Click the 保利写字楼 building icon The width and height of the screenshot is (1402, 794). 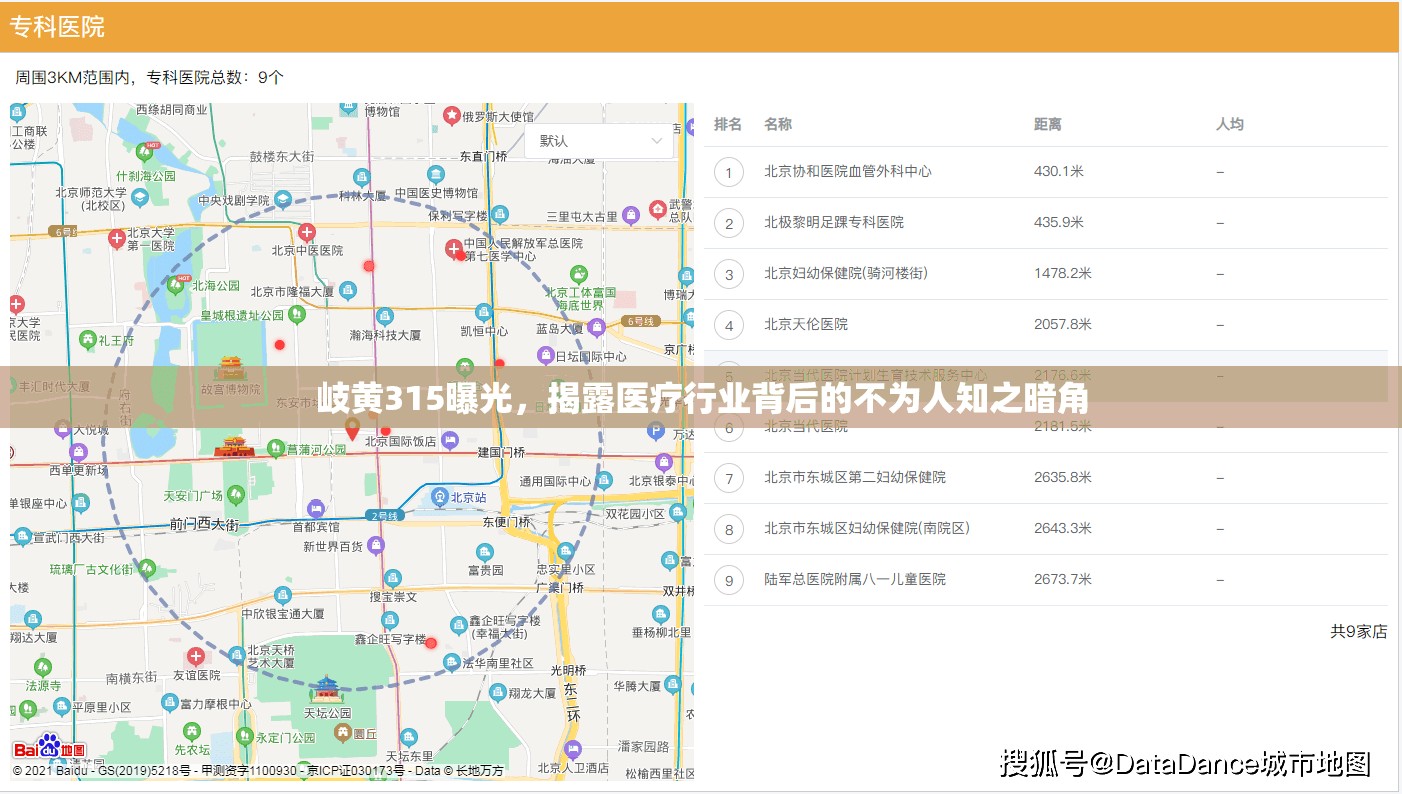pos(500,214)
